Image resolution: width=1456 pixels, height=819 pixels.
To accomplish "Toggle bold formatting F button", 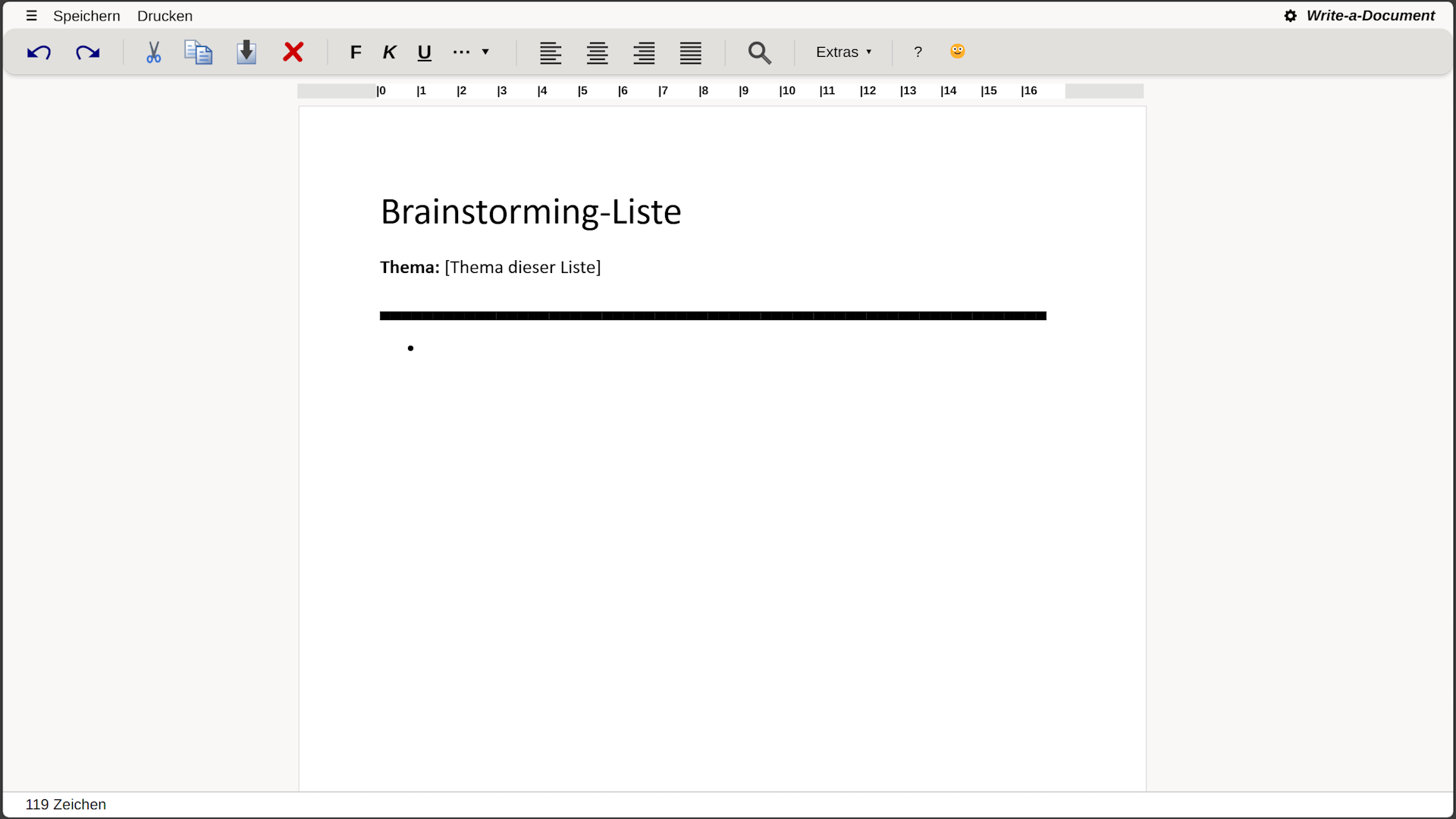I will pyautogui.click(x=356, y=52).
